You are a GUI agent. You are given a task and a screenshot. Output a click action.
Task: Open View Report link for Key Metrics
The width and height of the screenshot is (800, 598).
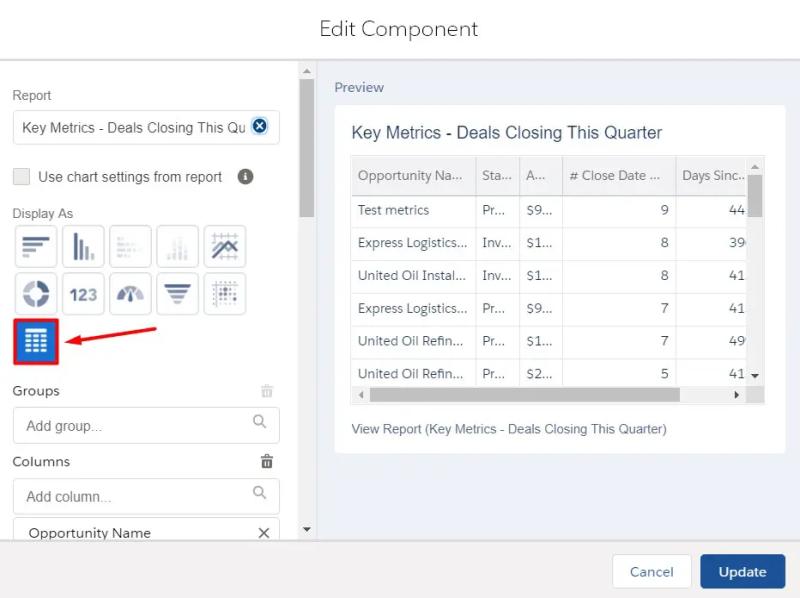[x=508, y=429]
